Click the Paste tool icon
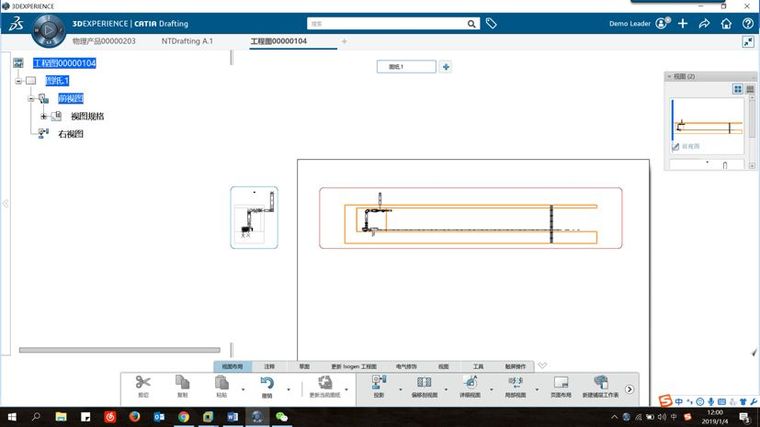Image resolution: width=760 pixels, height=427 pixels. click(x=222, y=387)
